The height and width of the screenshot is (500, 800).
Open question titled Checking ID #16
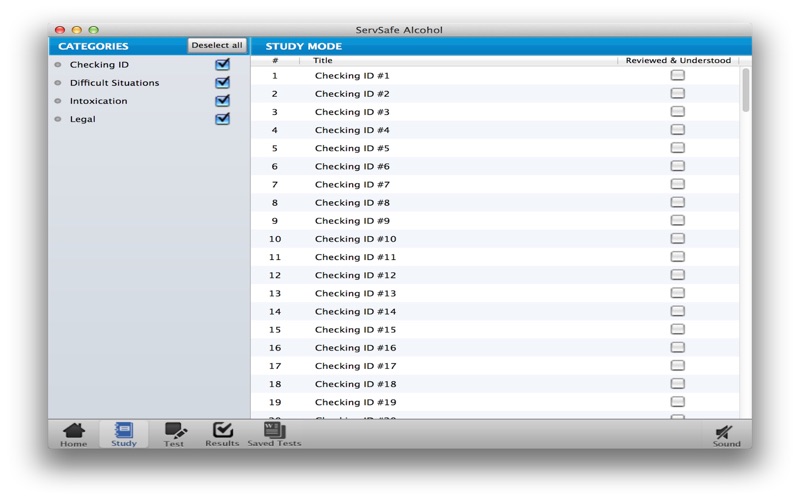(356, 347)
